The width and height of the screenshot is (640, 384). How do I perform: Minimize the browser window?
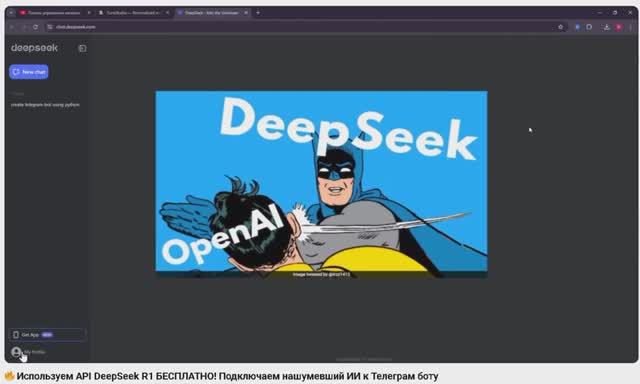pyautogui.click(x=600, y=13)
